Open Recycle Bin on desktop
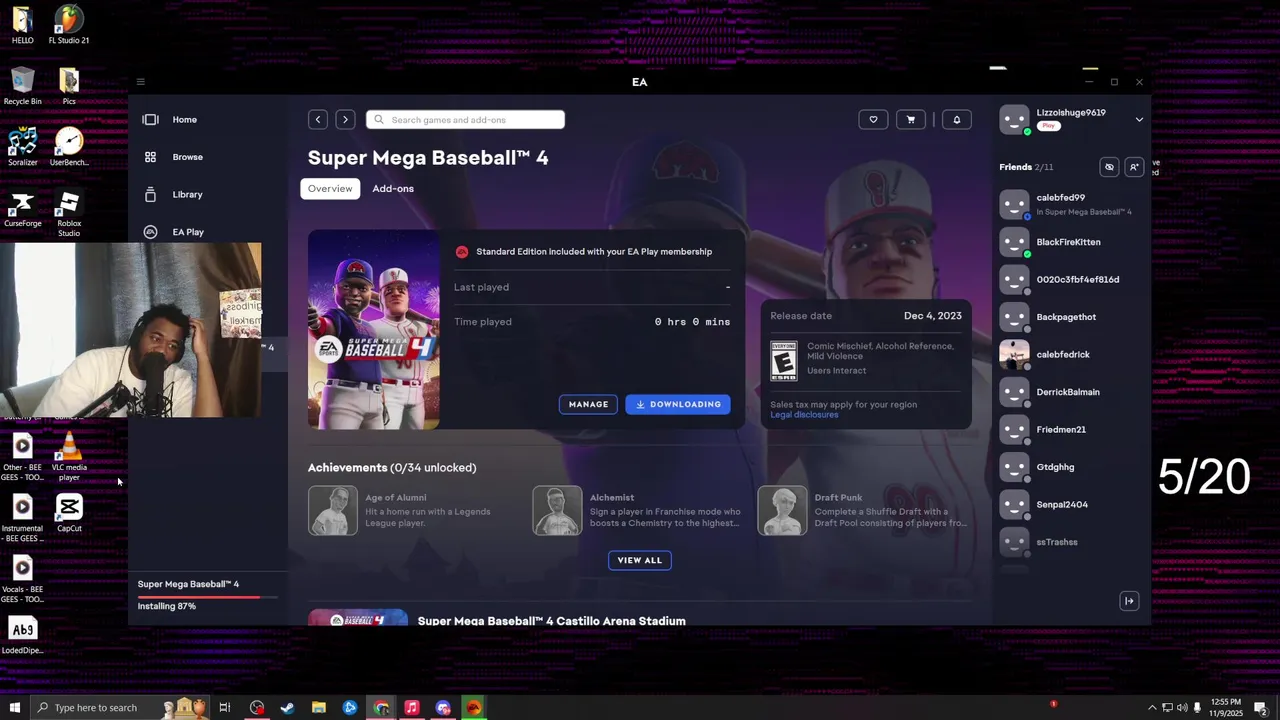Viewport: 1280px width, 720px height. click(22, 86)
